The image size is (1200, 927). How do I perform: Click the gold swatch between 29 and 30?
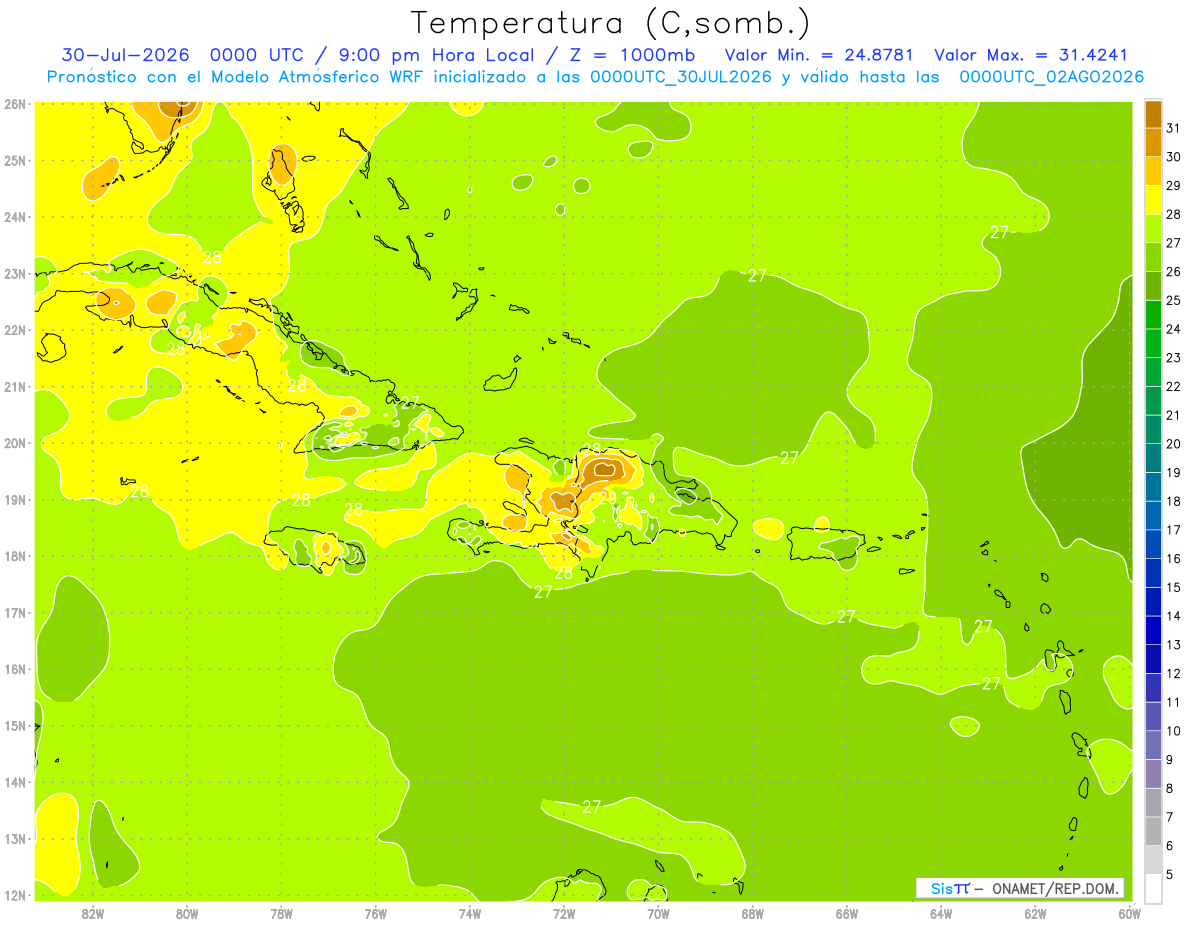[x=1153, y=172]
